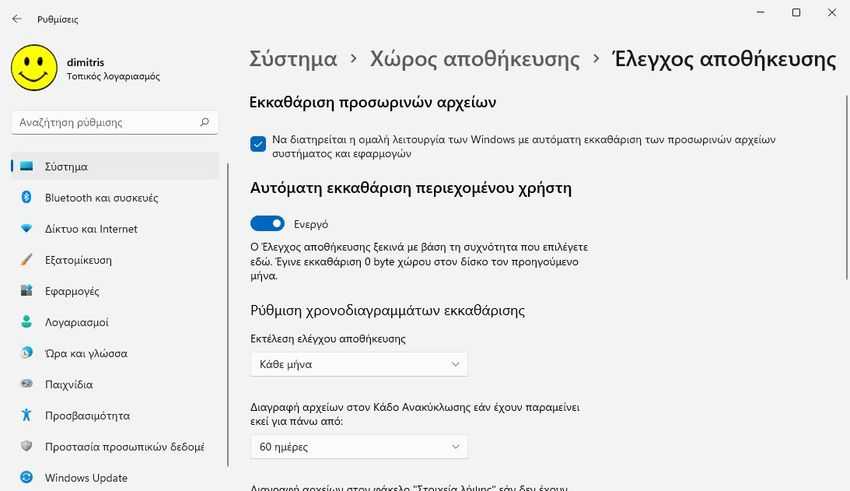
Task: Go back using the back arrow
Action: pyautogui.click(x=17, y=19)
